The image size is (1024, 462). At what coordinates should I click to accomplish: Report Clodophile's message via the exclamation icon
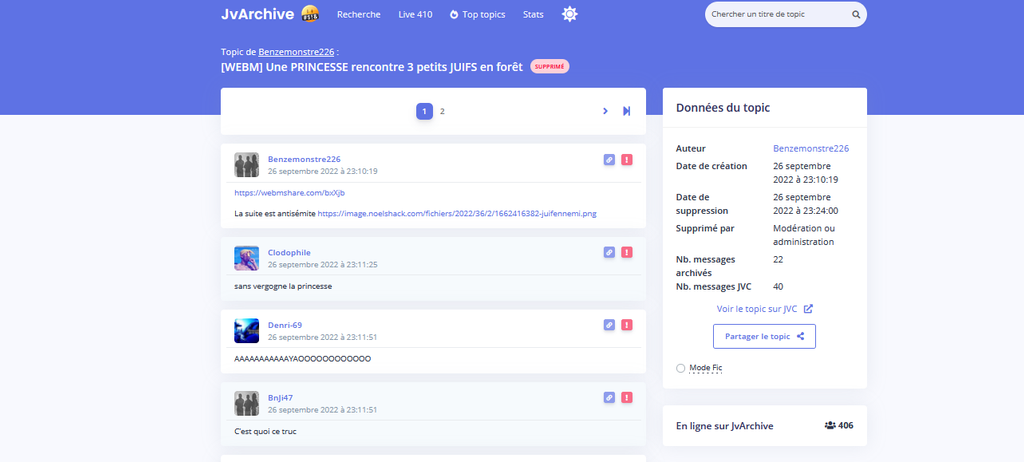click(627, 252)
